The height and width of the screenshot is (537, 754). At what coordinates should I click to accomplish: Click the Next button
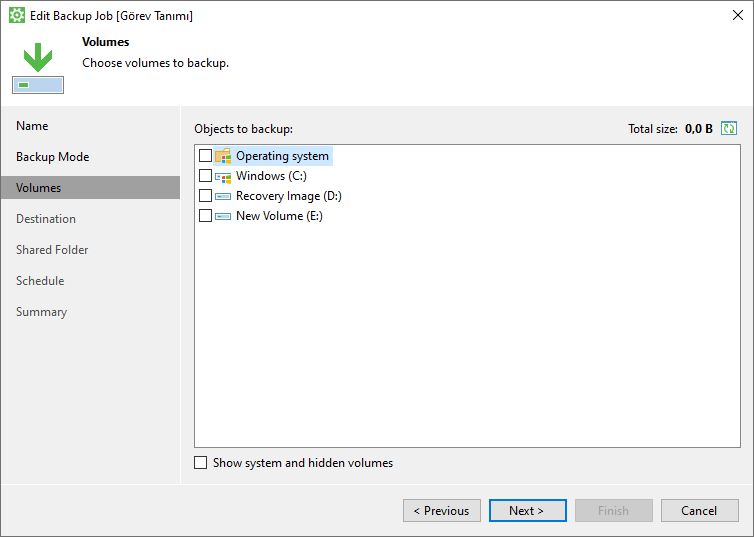(x=528, y=510)
